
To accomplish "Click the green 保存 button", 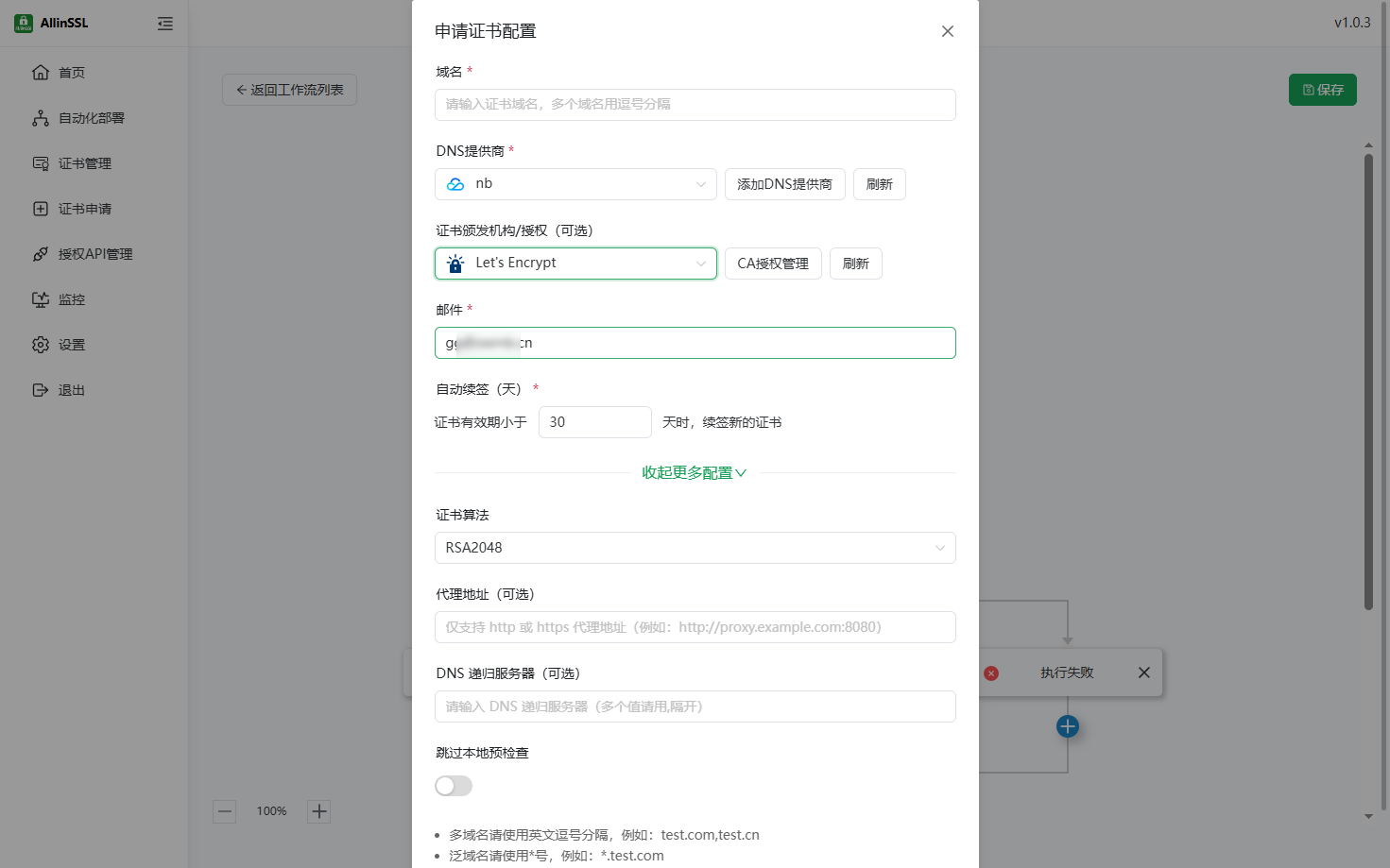I will (x=1322, y=90).
